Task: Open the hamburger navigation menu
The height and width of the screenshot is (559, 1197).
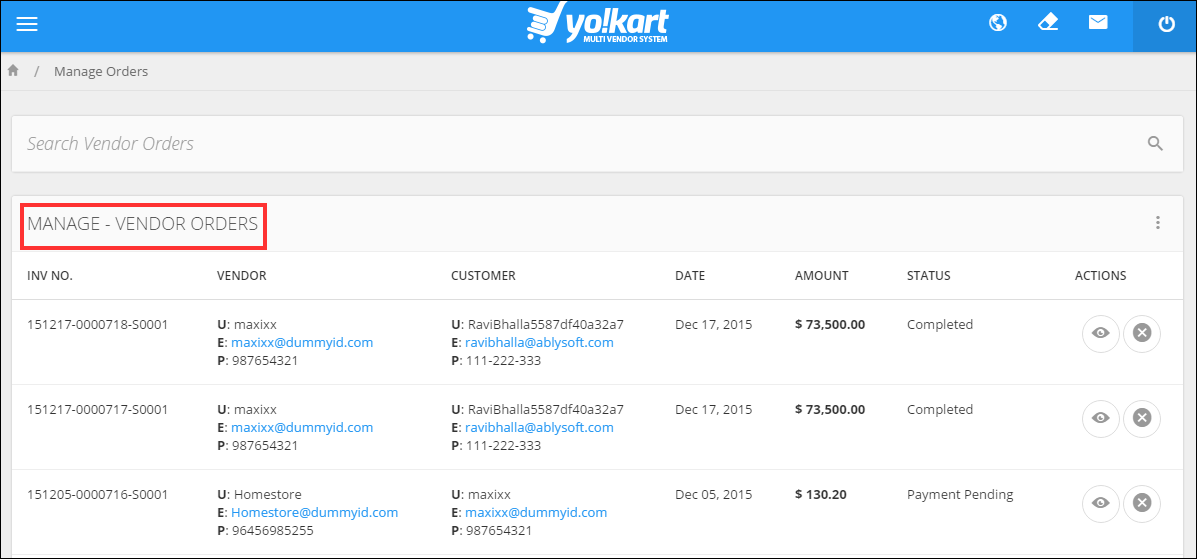Action: 27,24
